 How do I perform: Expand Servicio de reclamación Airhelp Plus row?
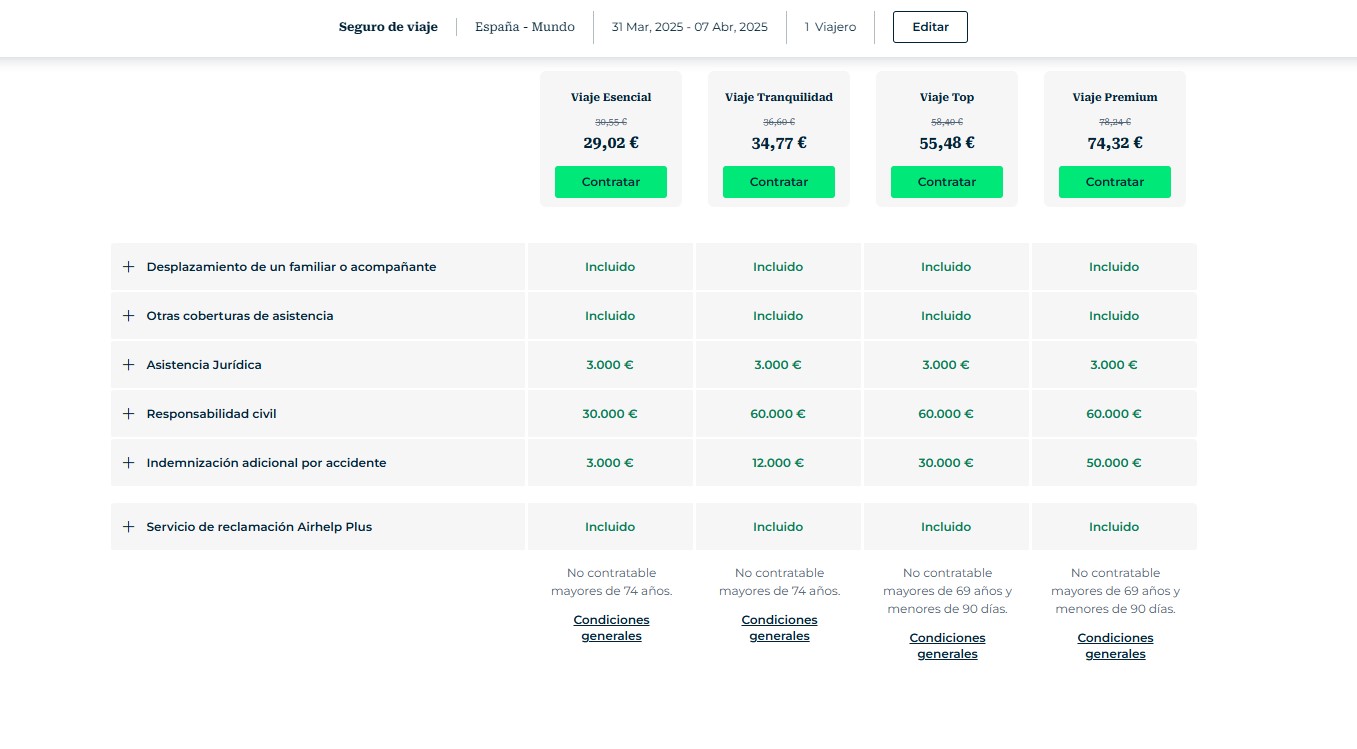(318, 527)
